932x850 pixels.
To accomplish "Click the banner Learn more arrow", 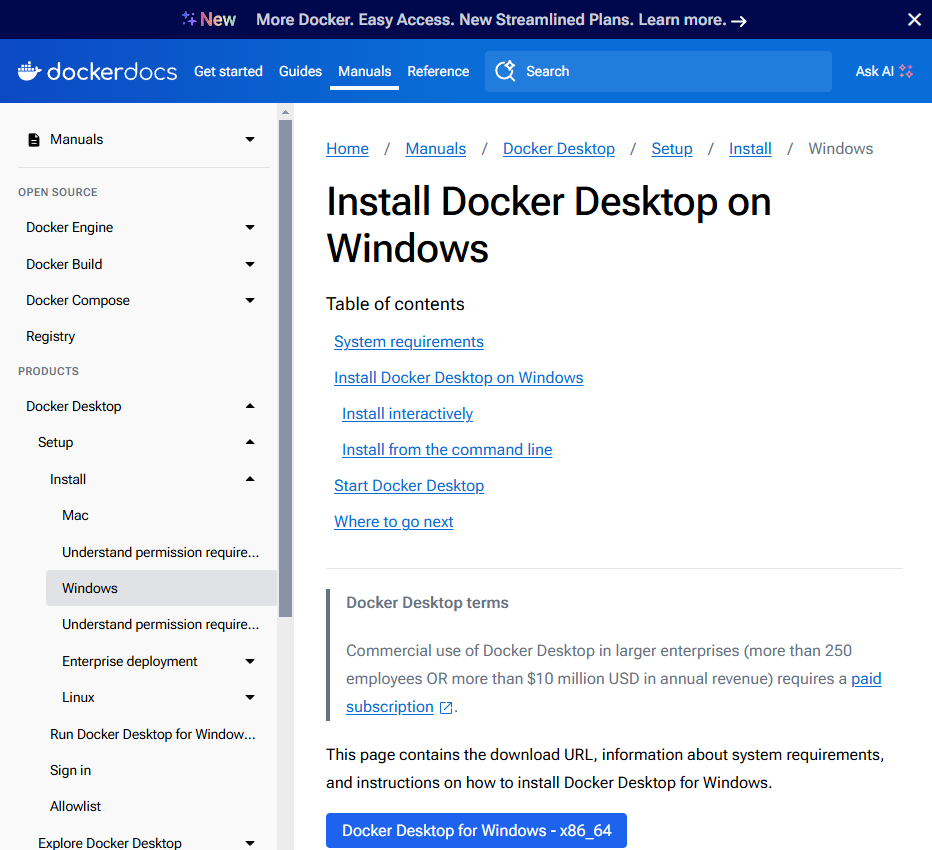I will point(739,21).
